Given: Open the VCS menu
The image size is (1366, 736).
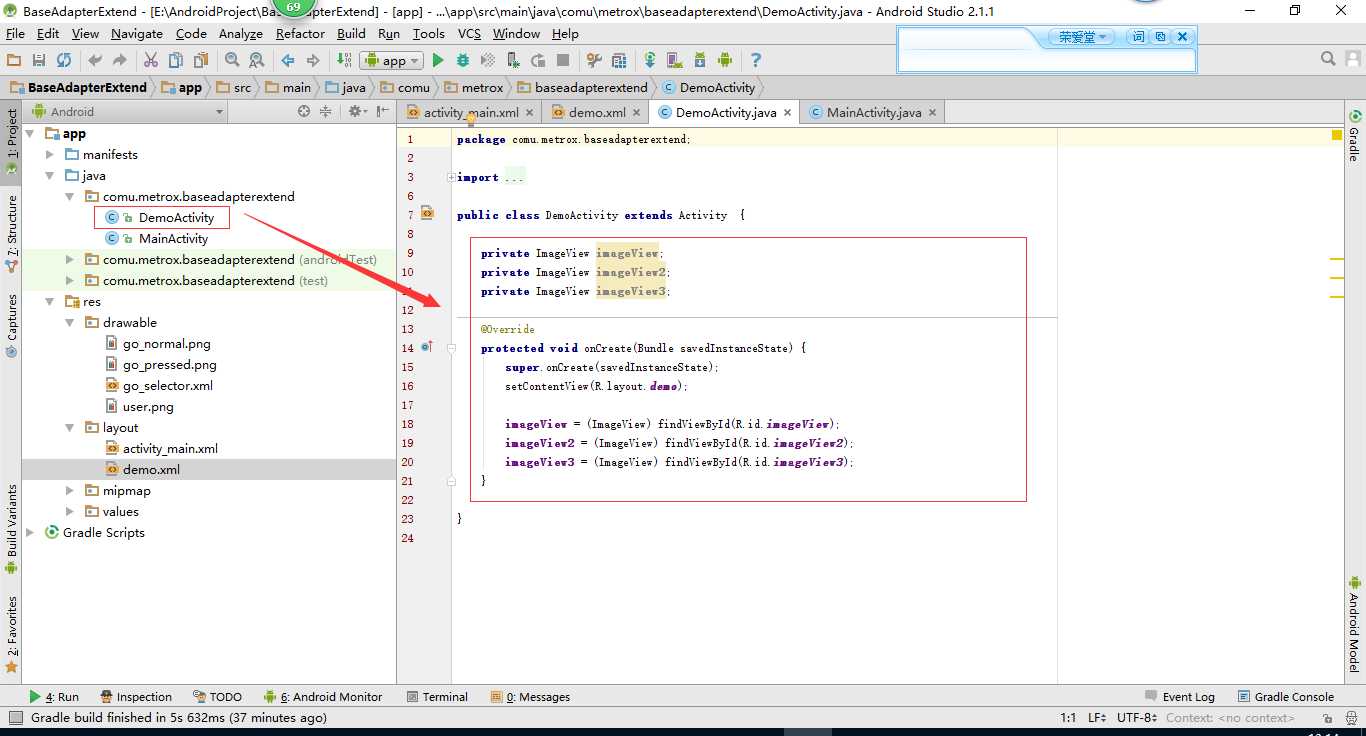Looking at the screenshot, I should coord(469,33).
